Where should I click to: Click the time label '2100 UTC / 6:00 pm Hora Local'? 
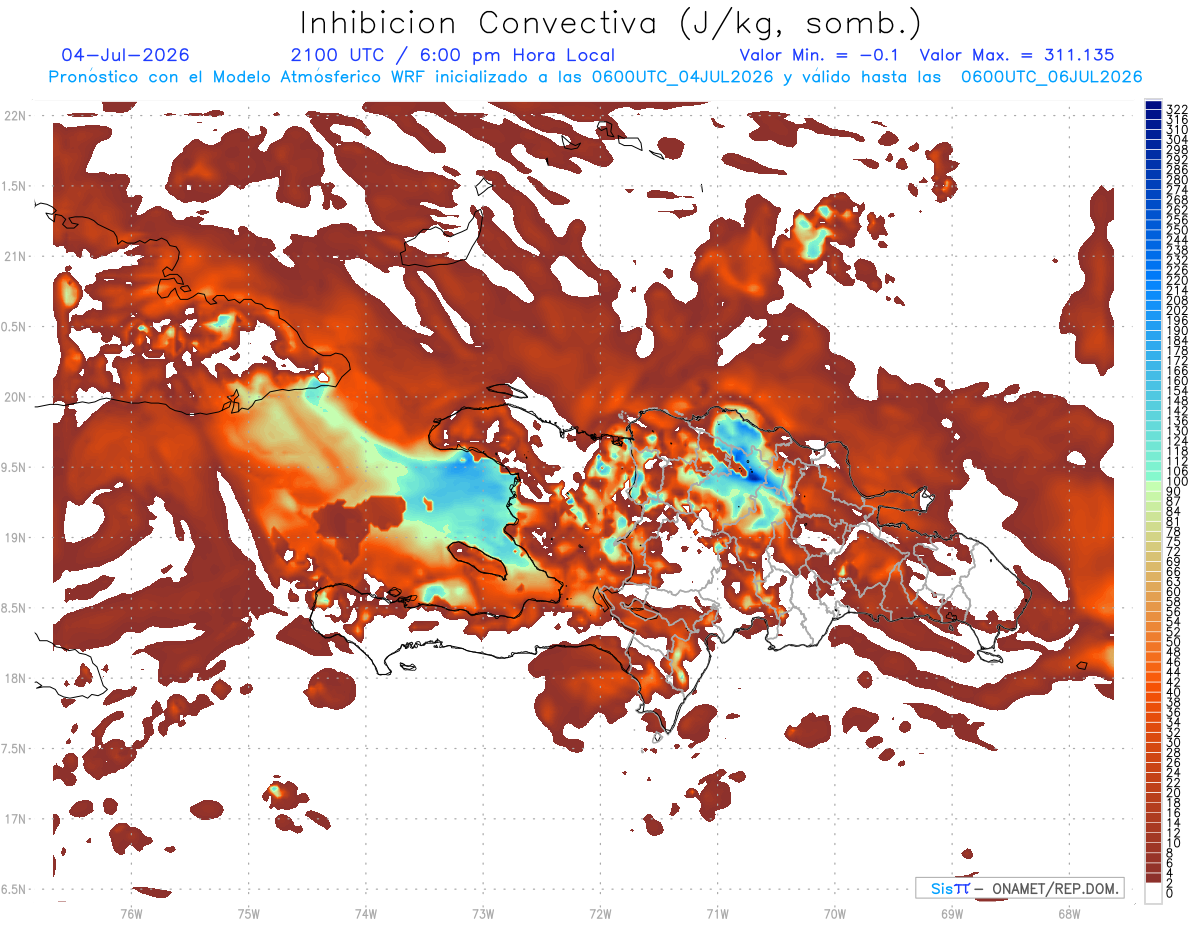pyautogui.click(x=452, y=56)
